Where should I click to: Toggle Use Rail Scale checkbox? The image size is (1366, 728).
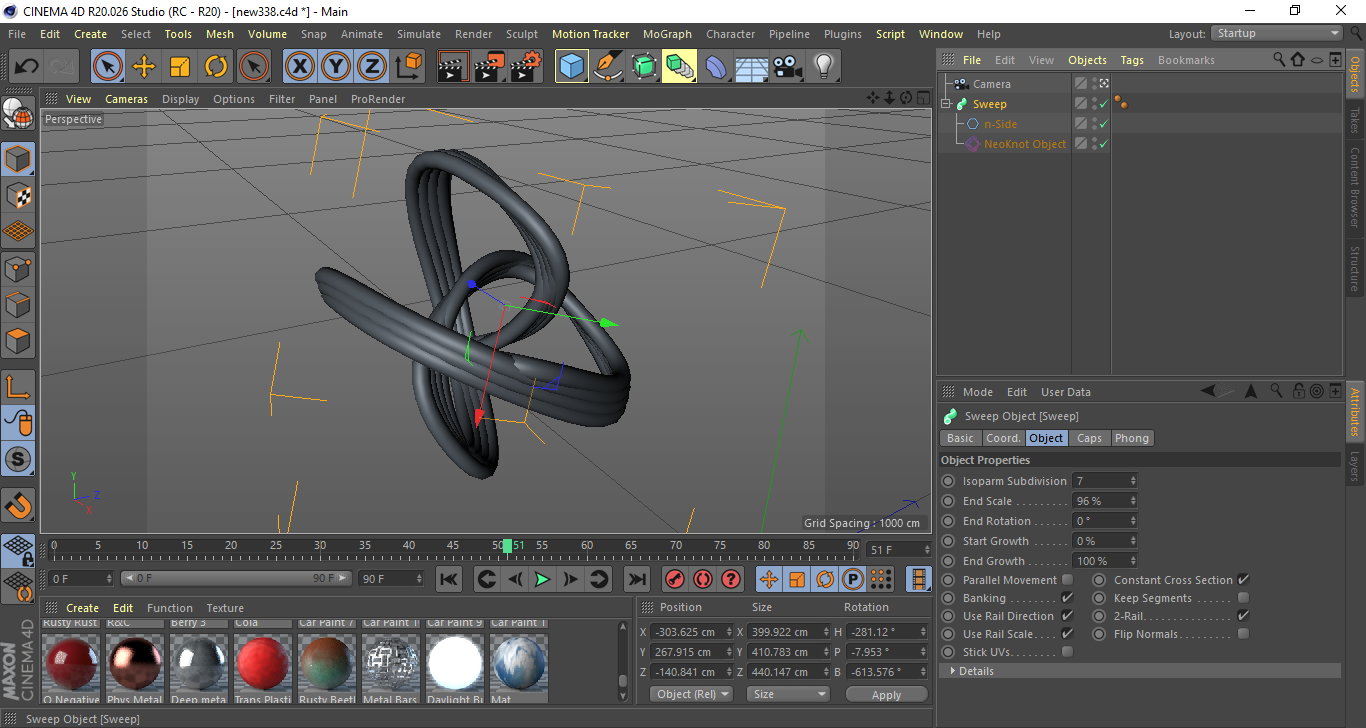1067,634
